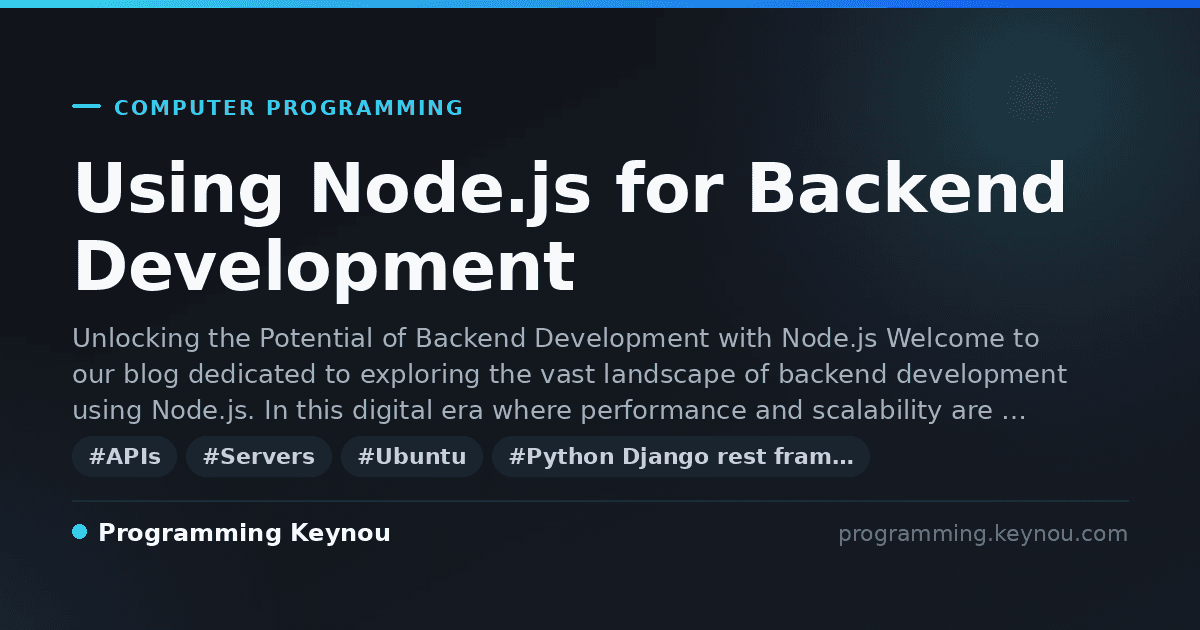The image size is (1200, 630).
Task: Click the cyan dot beside Programming Keynou
Action: [80, 532]
